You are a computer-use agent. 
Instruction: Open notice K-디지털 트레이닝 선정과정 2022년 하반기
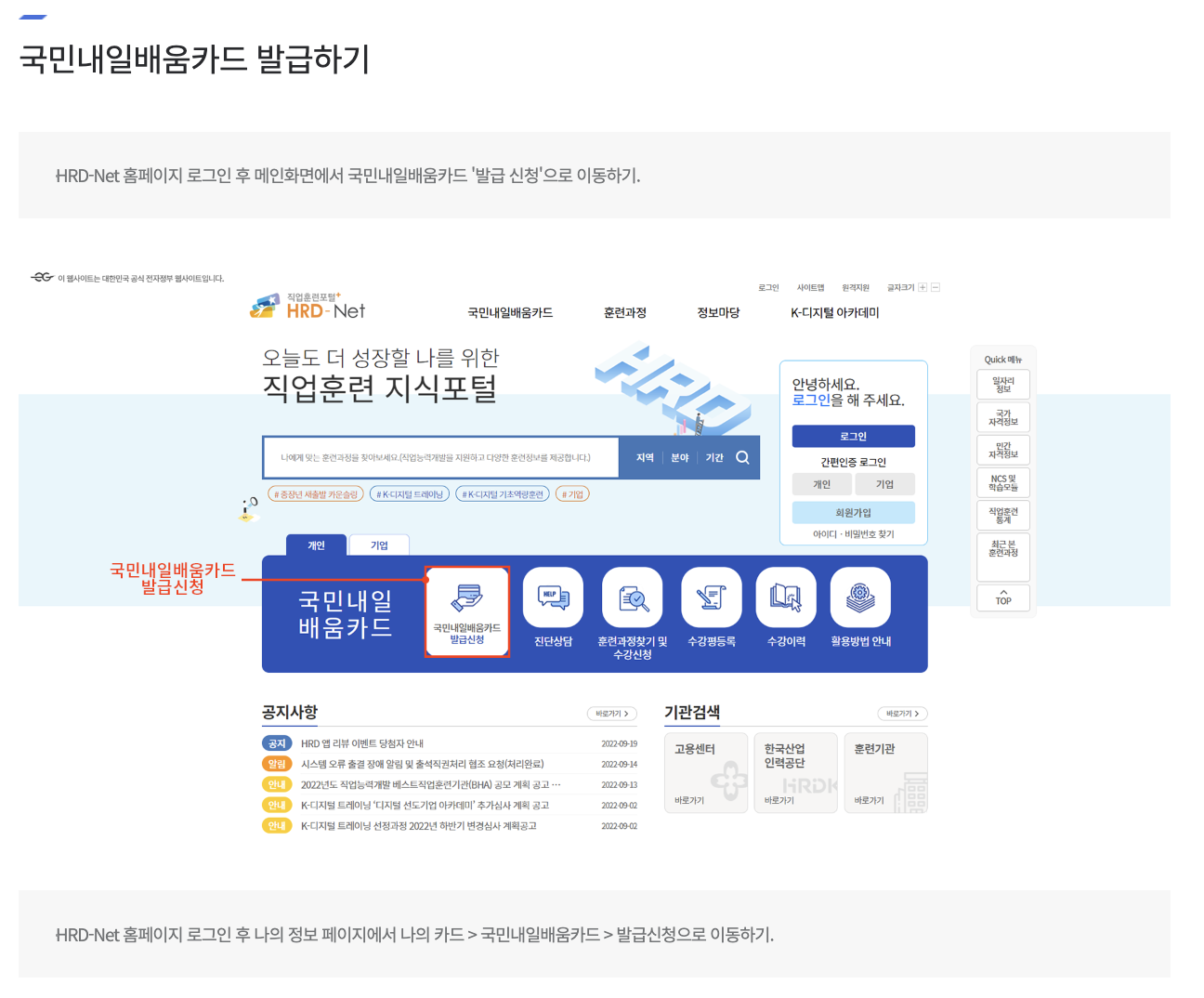point(419,825)
